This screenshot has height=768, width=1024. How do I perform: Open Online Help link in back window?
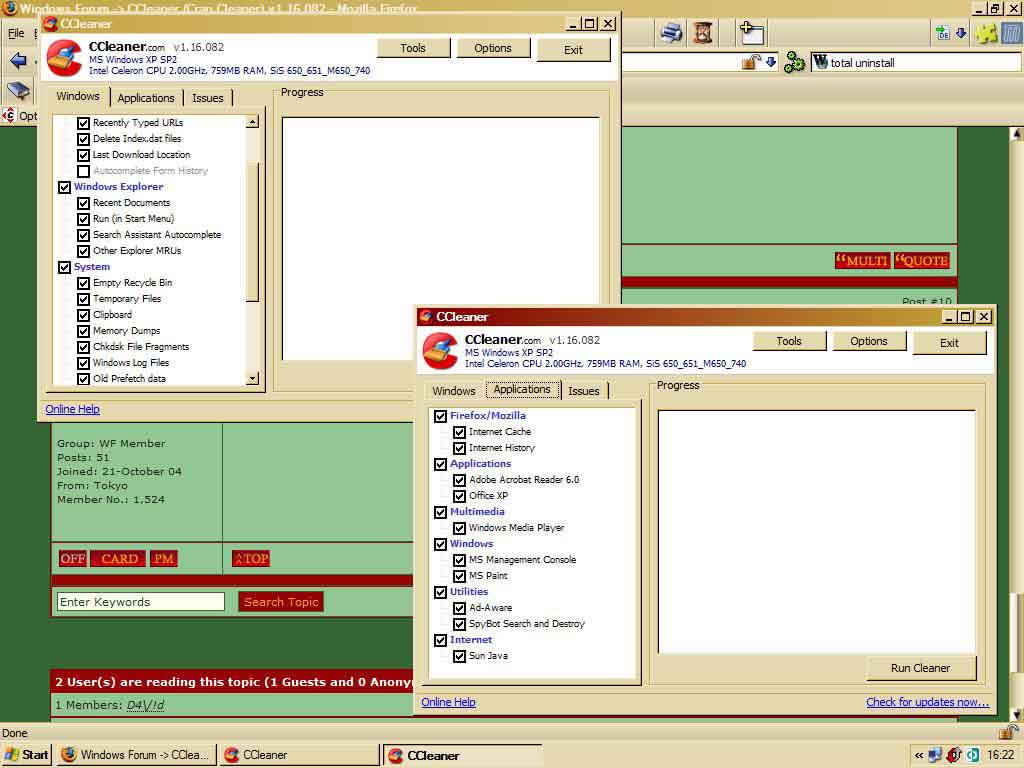(72, 409)
